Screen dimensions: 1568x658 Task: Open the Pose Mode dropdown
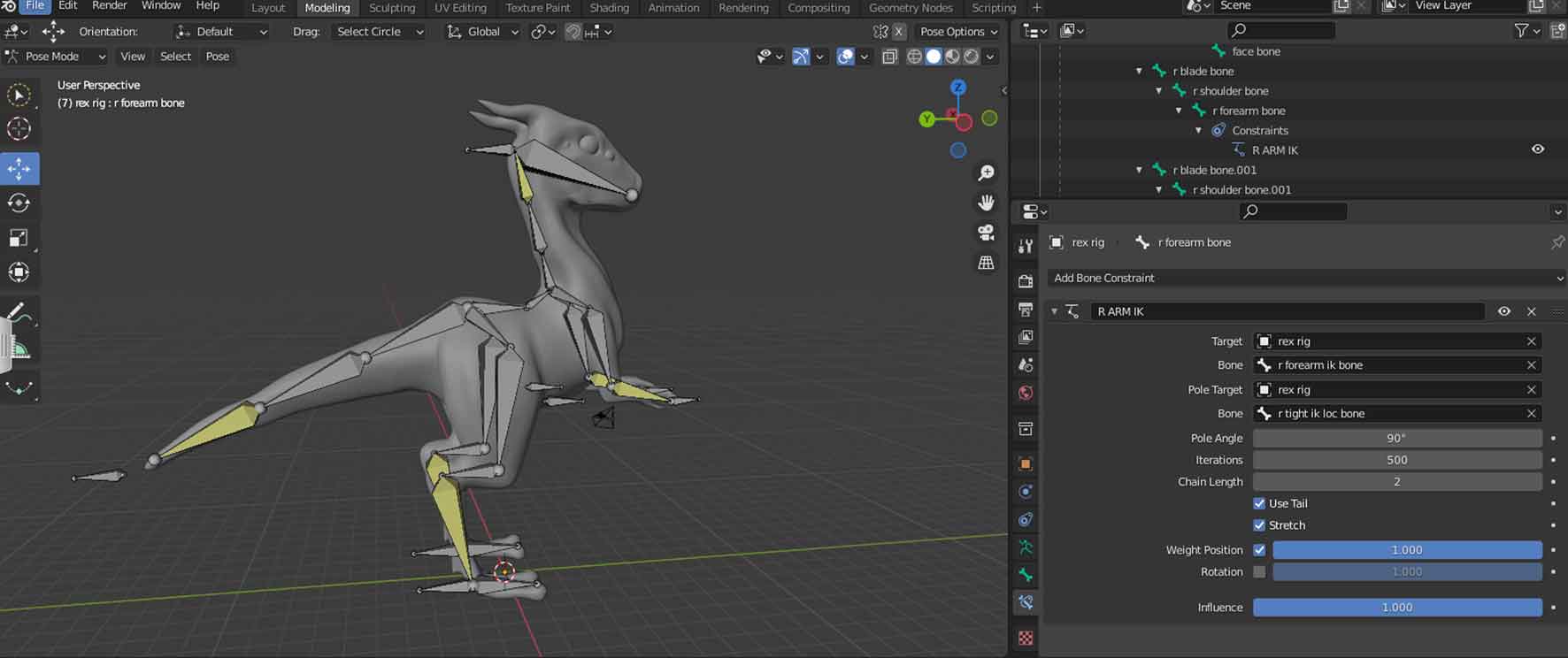coord(55,56)
